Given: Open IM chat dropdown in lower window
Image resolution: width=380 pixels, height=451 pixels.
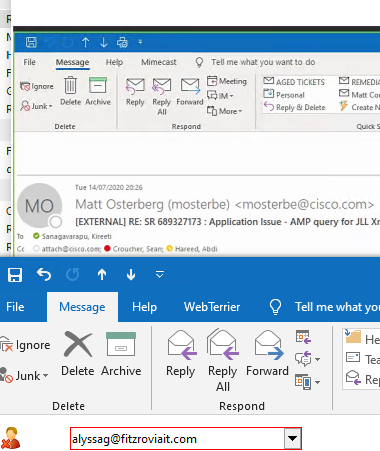Looking at the screenshot, I should [307, 359].
